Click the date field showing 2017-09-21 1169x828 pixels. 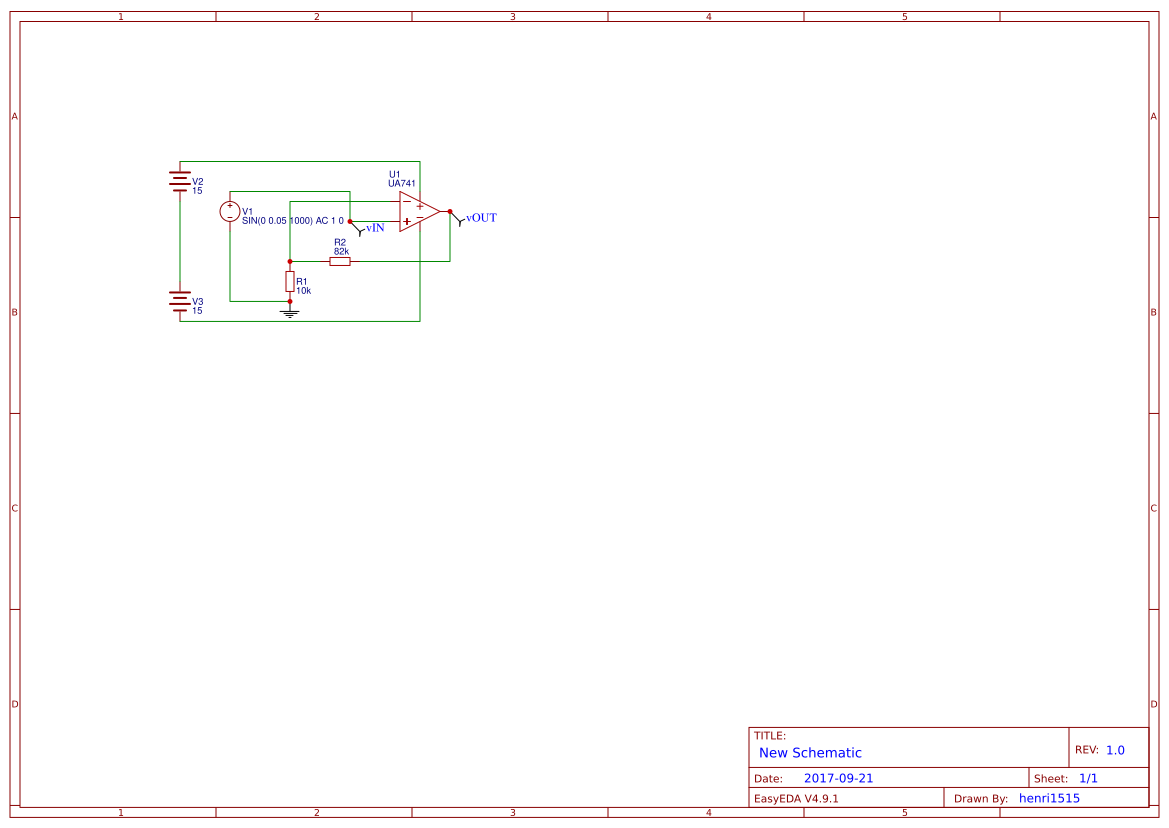tap(840, 777)
